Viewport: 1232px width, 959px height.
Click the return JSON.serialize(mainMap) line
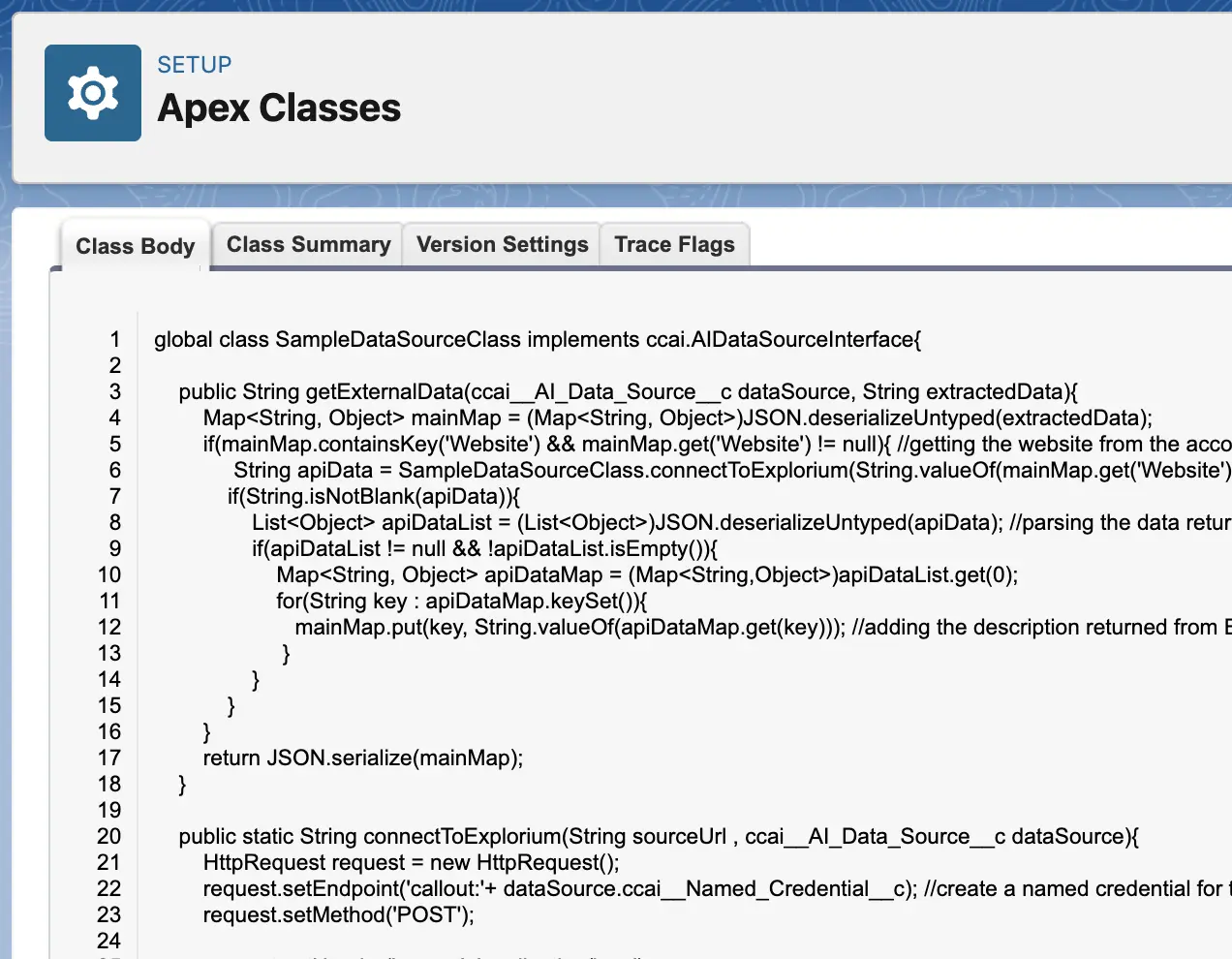coord(362,758)
